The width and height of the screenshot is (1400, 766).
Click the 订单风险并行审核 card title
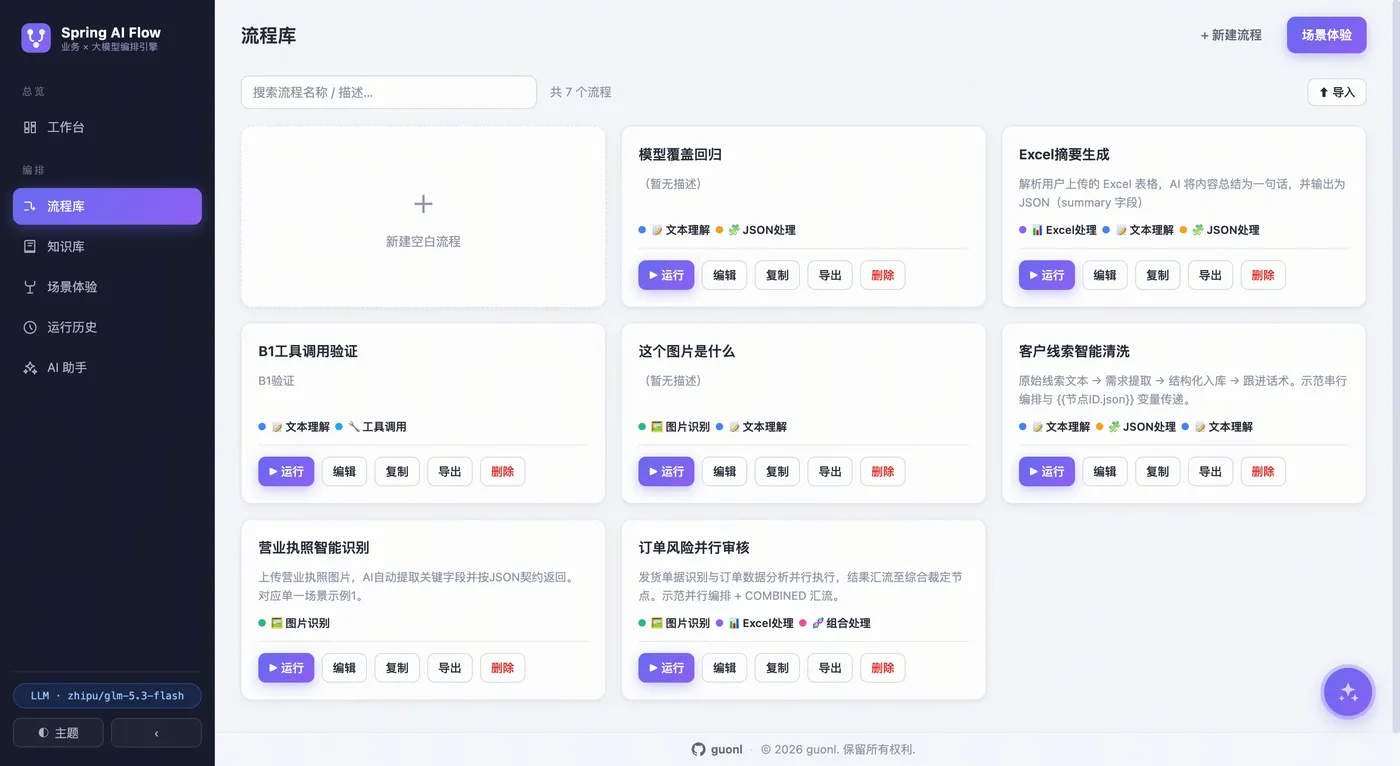coord(694,548)
